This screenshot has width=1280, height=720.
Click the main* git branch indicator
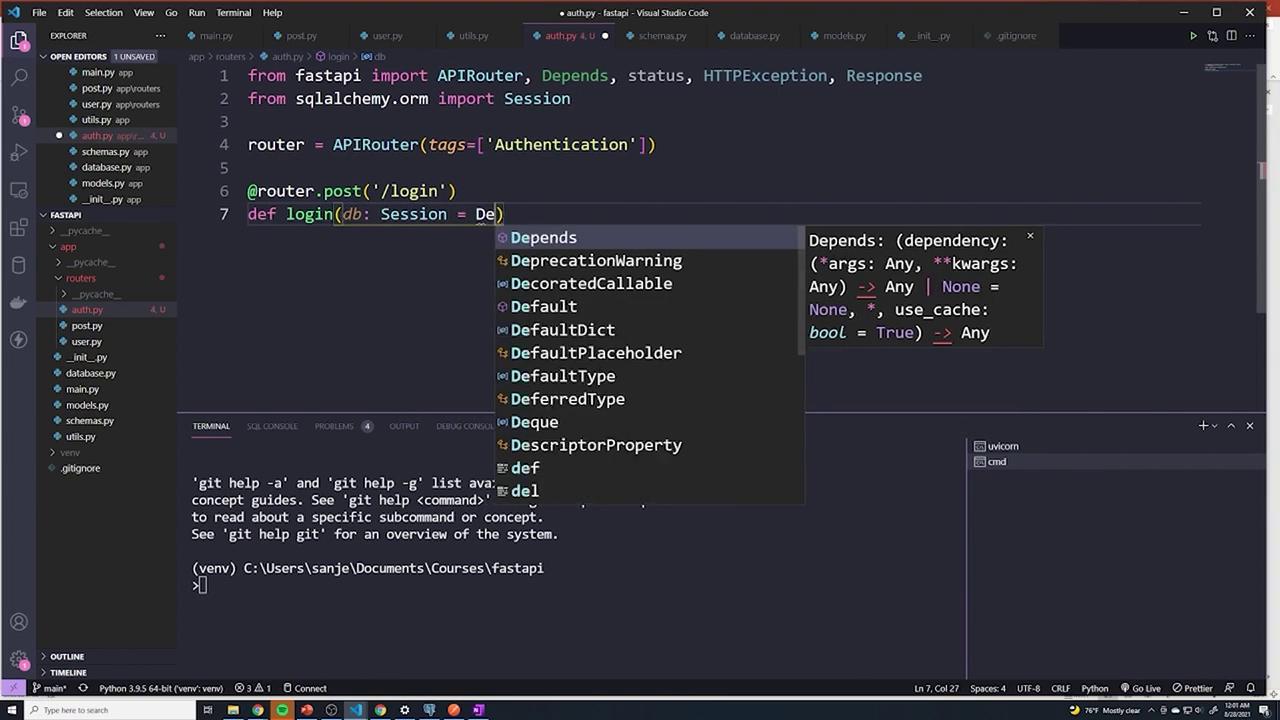pos(50,688)
